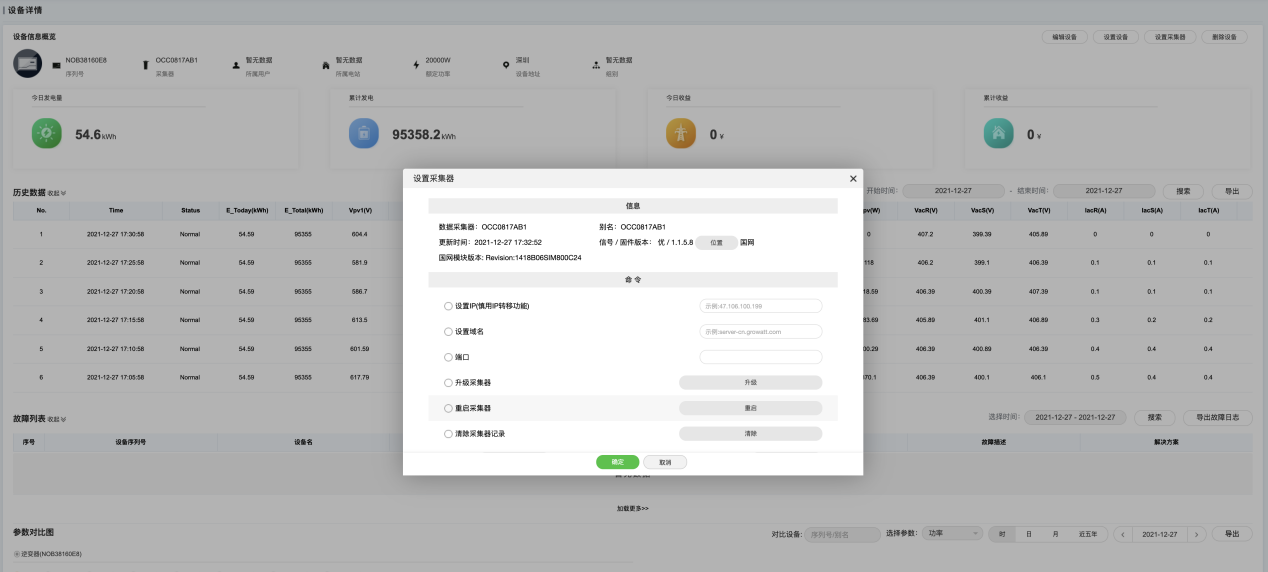Viewport: 1268px width, 572px height.
Task: Confirm with the green 确定 button
Action: click(617, 462)
